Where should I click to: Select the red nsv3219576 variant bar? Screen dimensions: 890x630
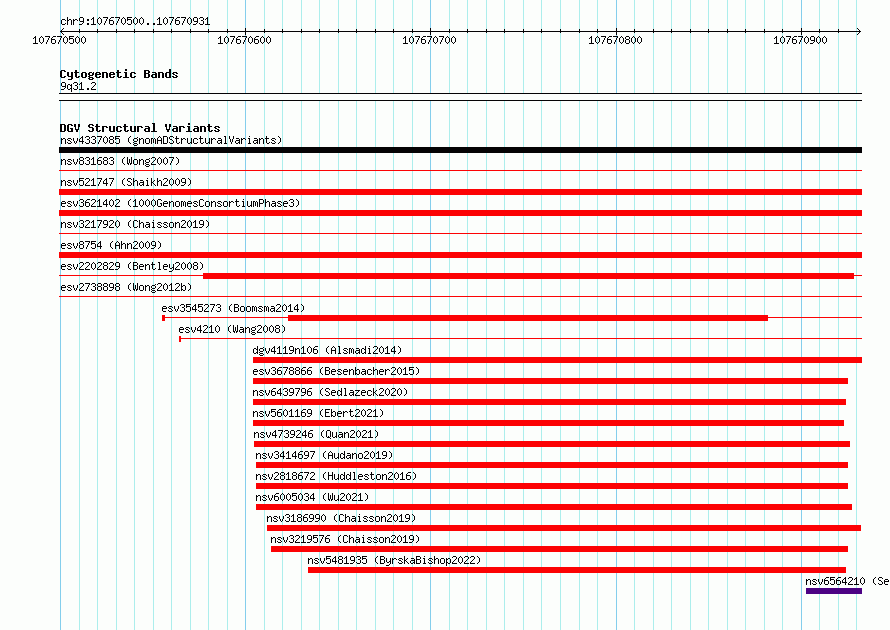point(559,549)
